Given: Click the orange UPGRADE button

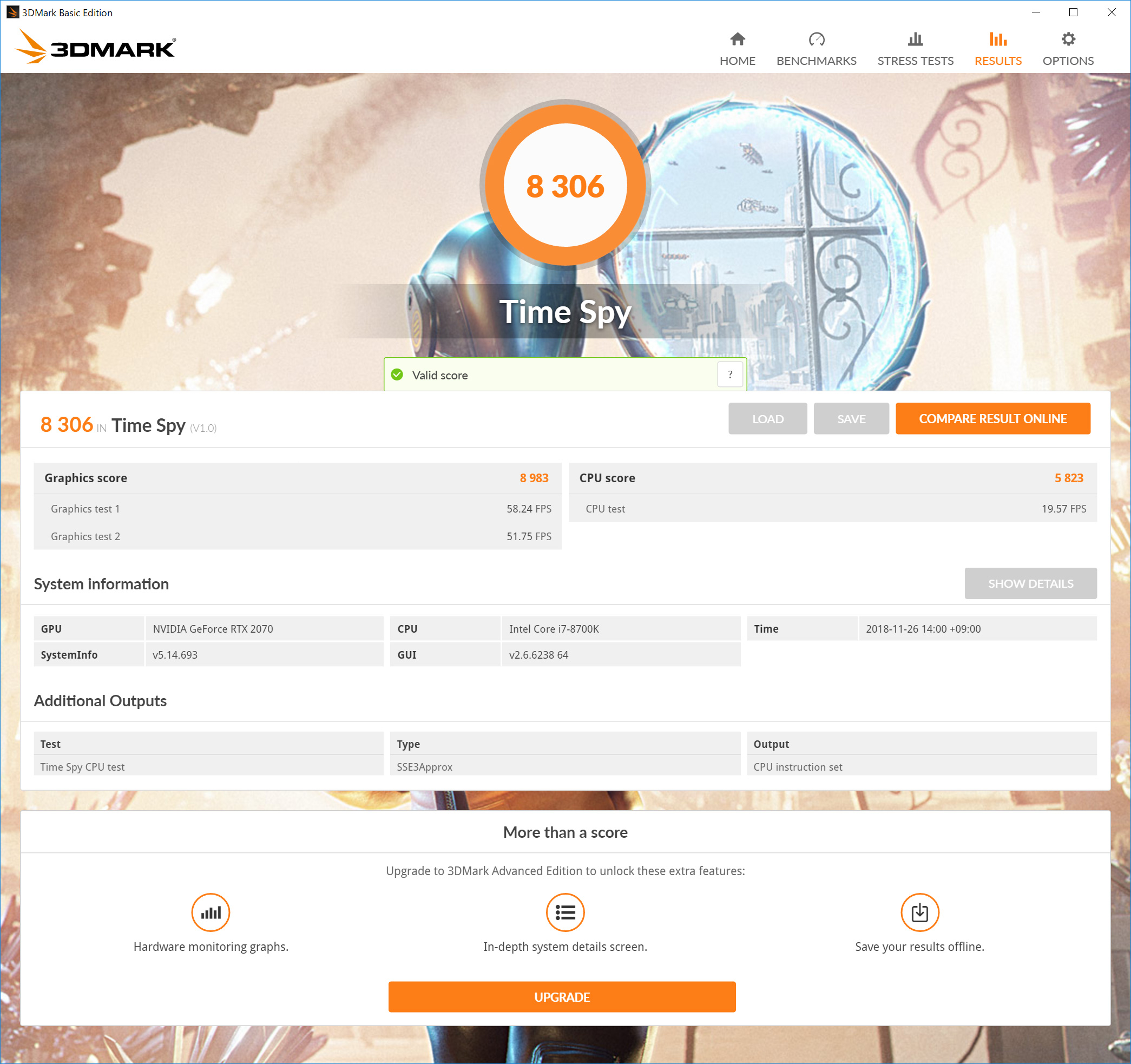Looking at the screenshot, I should [x=562, y=996].
